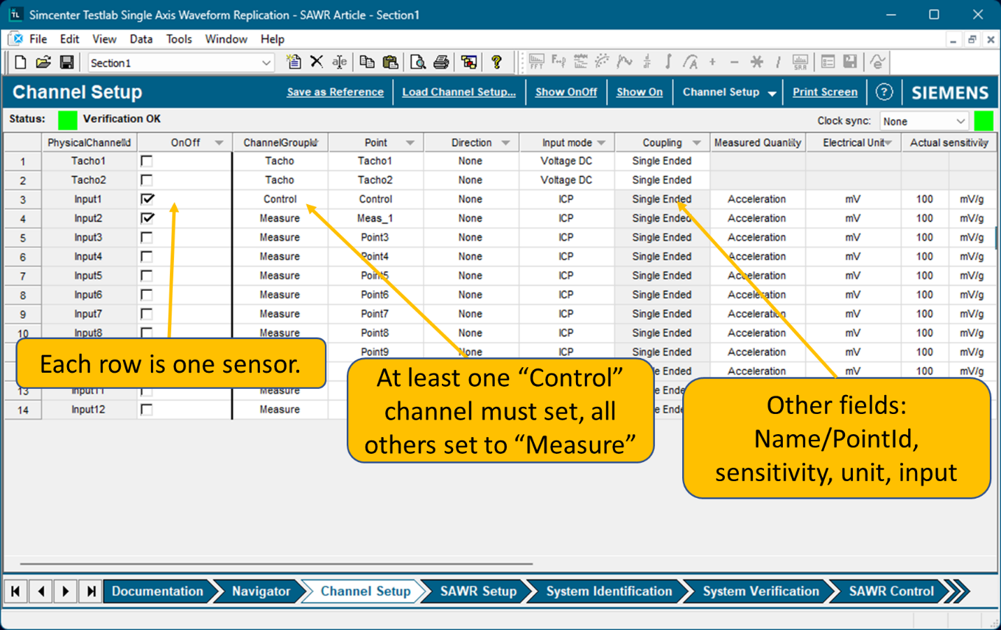Uncheck the Input1 OnOff checkbox
The image size is (1002, 631).
[147, 199]
